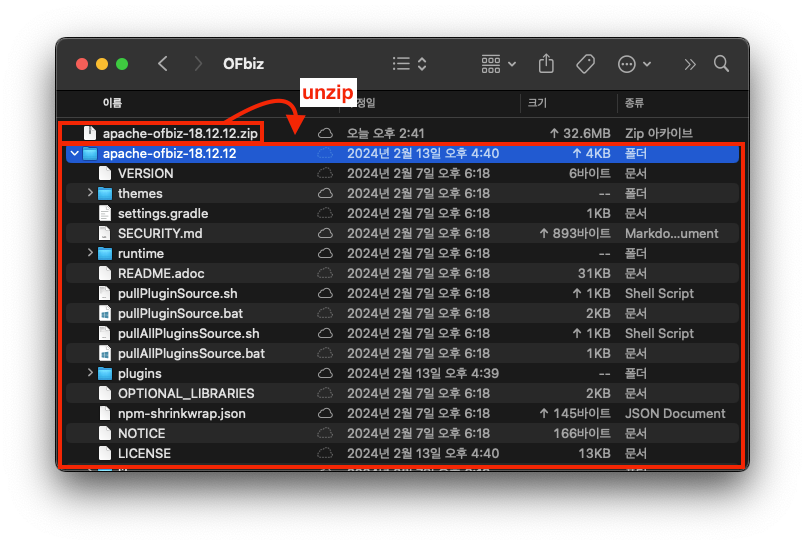Click the 13KB size of LICENSE
This screenshot has width=805, height=545.
[594, 454]
